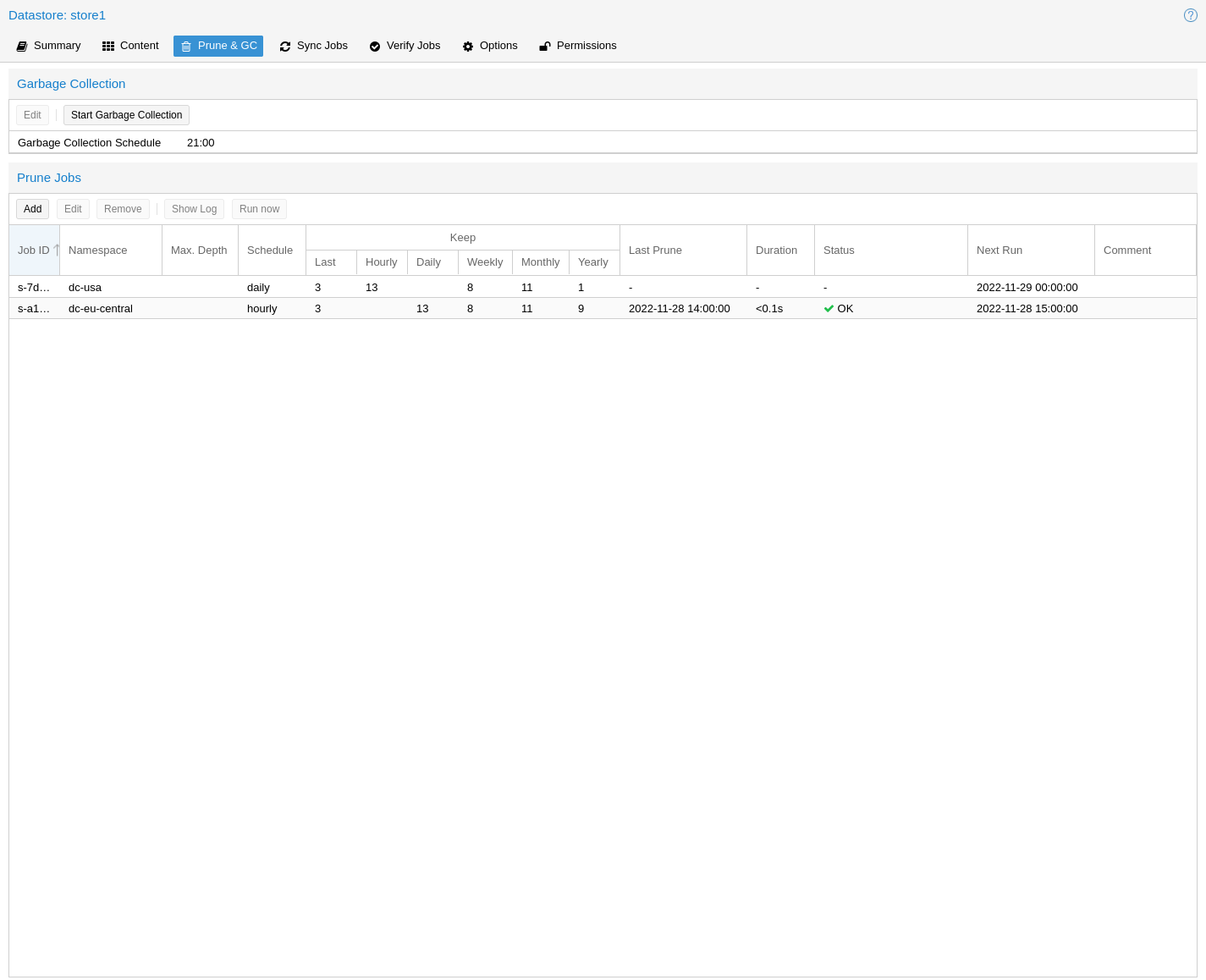Click the Sync Jobs refresh icon
Viewport: 1206px width, 980px height.
285,47
